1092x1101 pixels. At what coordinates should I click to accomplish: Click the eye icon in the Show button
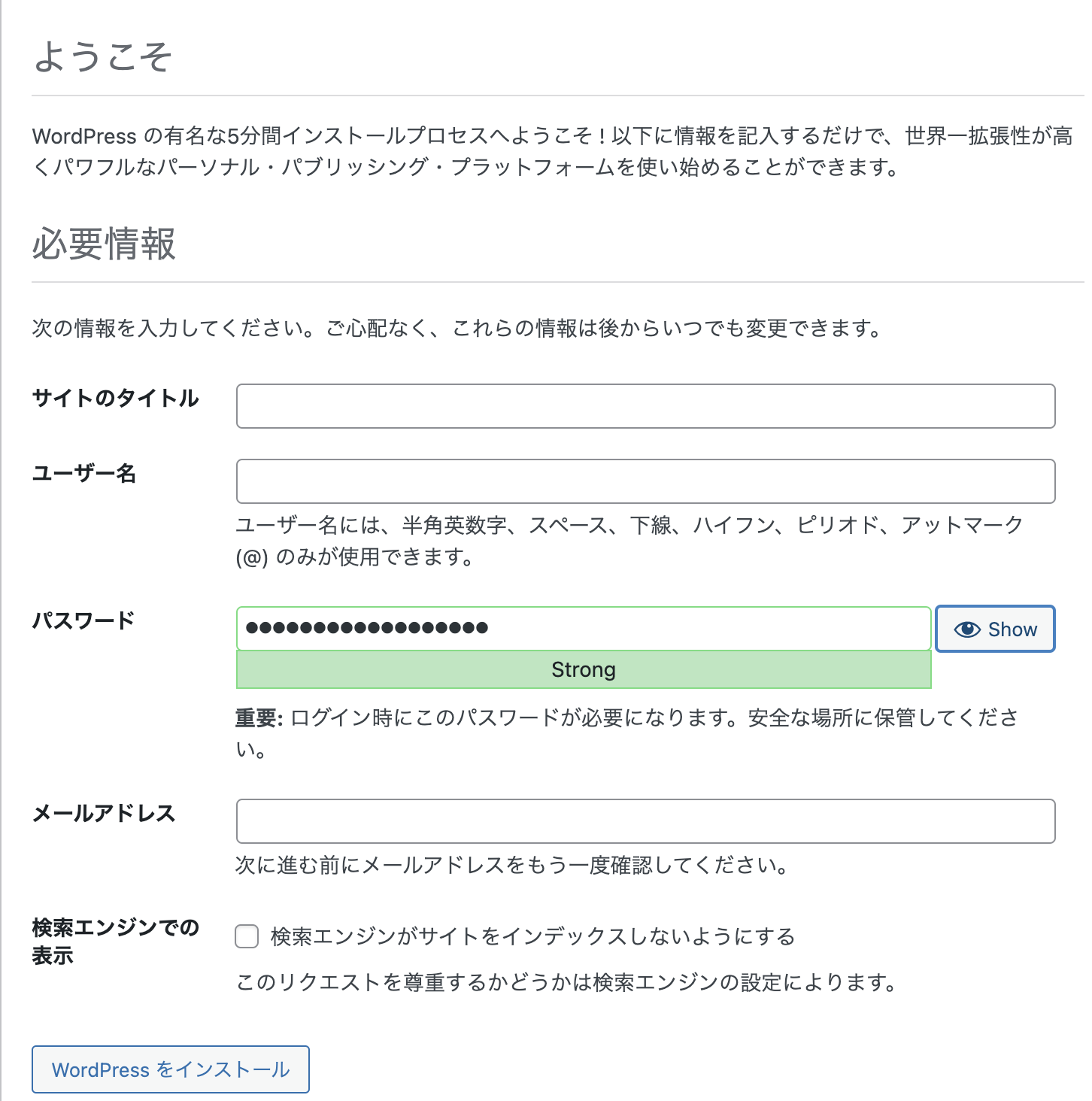click(x=967, y=629)
